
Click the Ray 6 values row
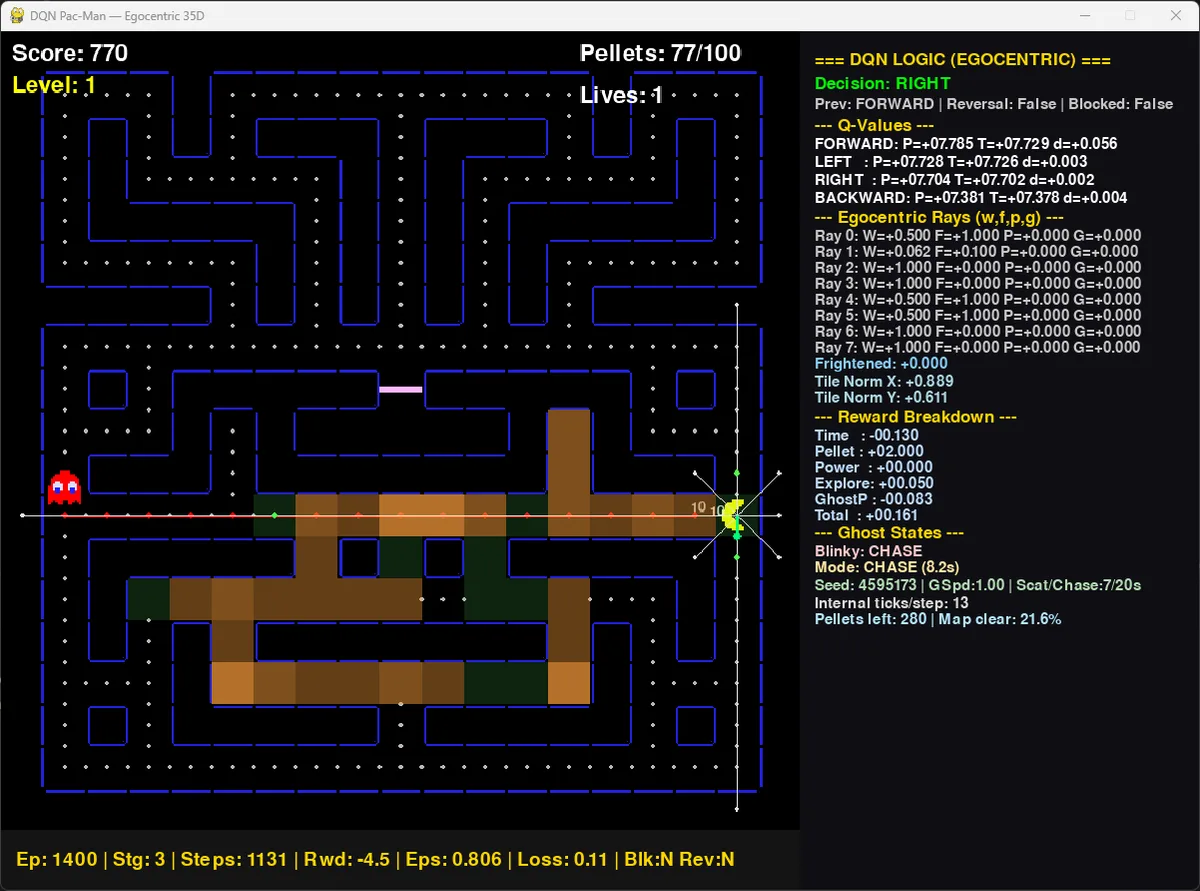click(978, 332)
